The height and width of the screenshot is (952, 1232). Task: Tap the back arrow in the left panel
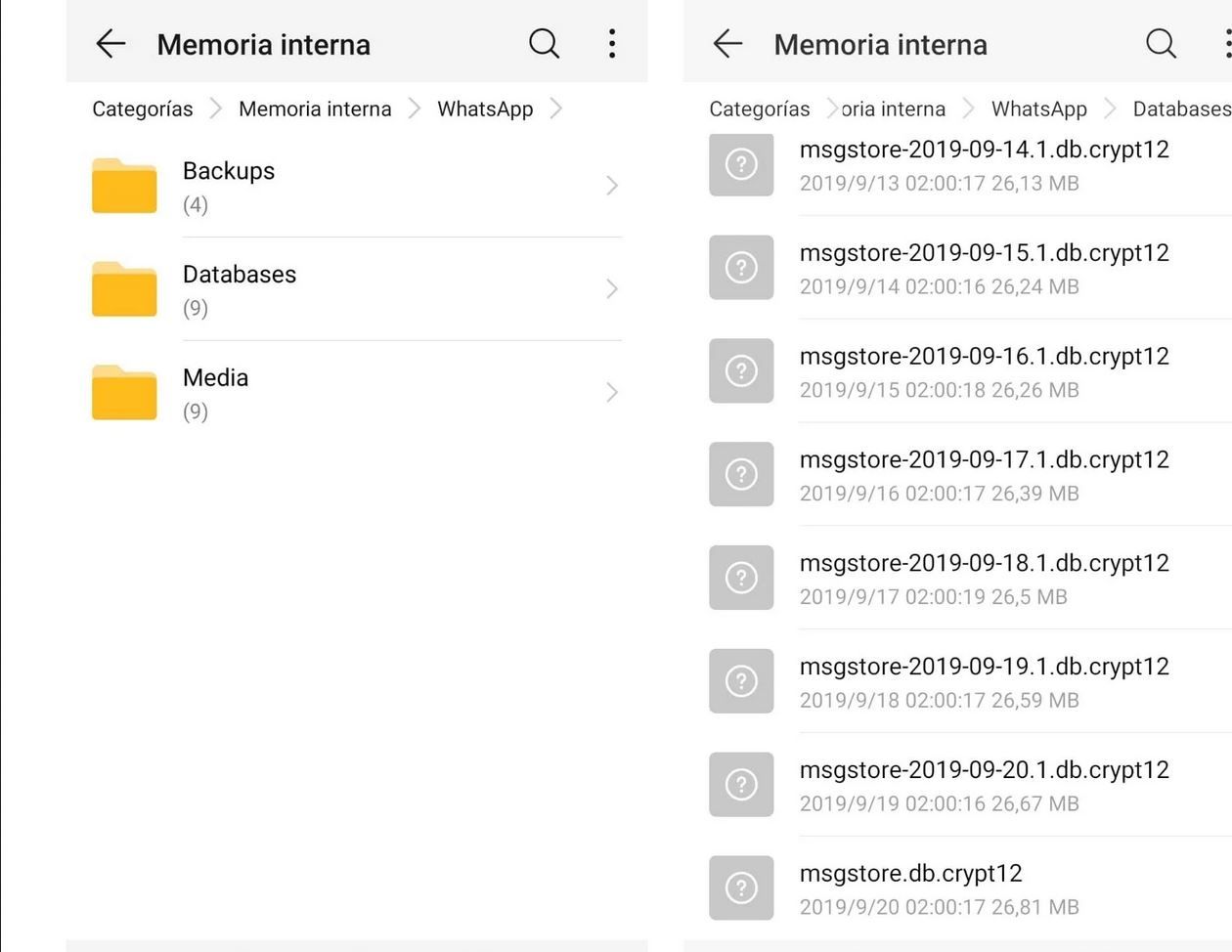click(110, 44)
